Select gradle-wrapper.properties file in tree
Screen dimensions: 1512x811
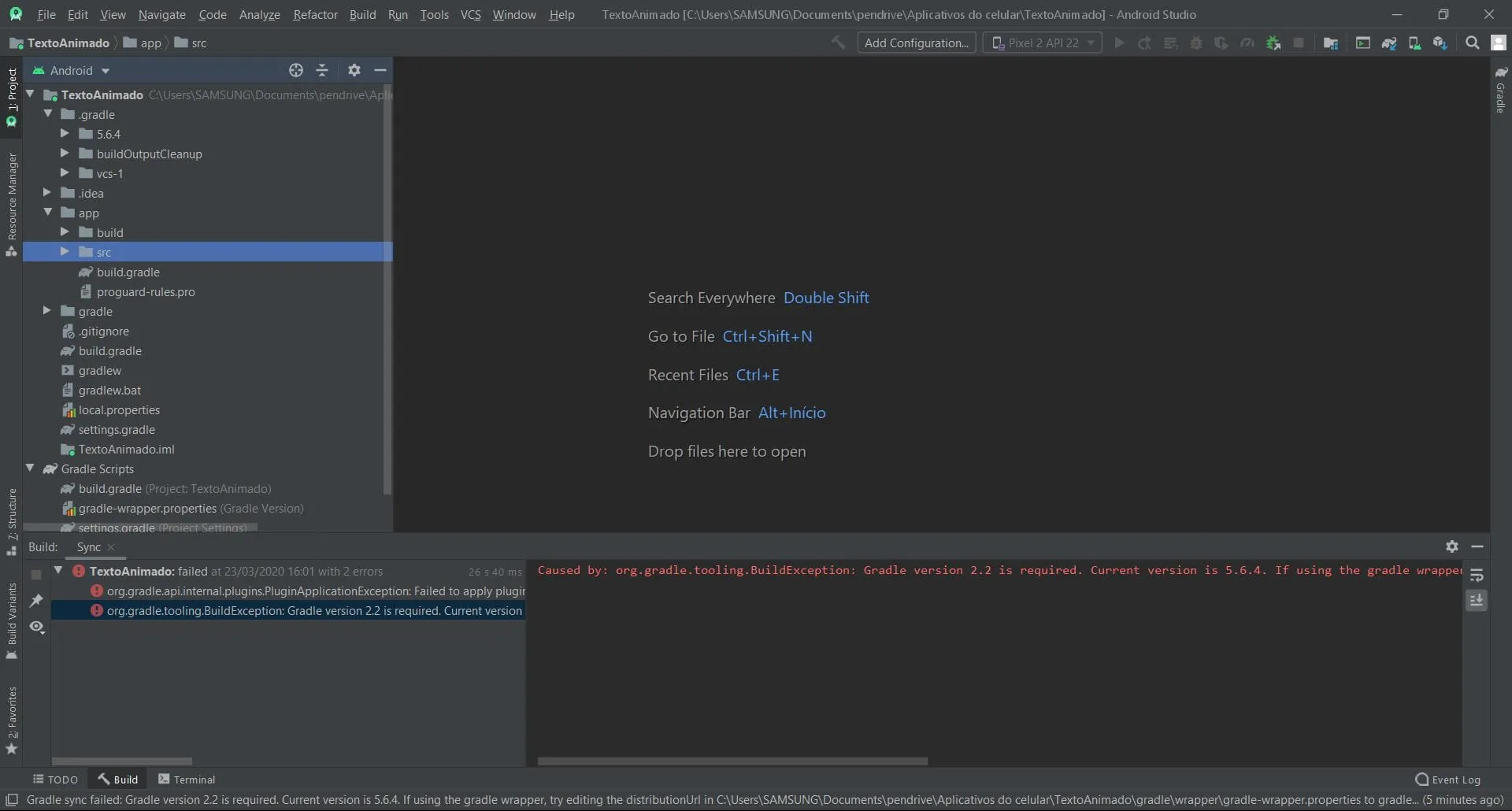(147, 509)
